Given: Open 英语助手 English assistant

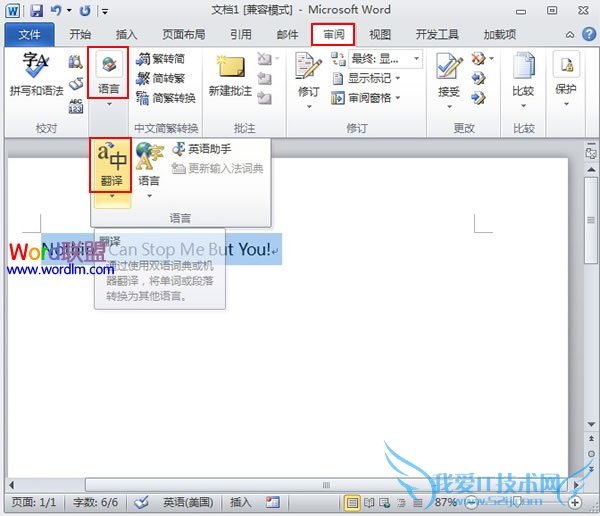Looking at the screenshot, I should [202, 149].
